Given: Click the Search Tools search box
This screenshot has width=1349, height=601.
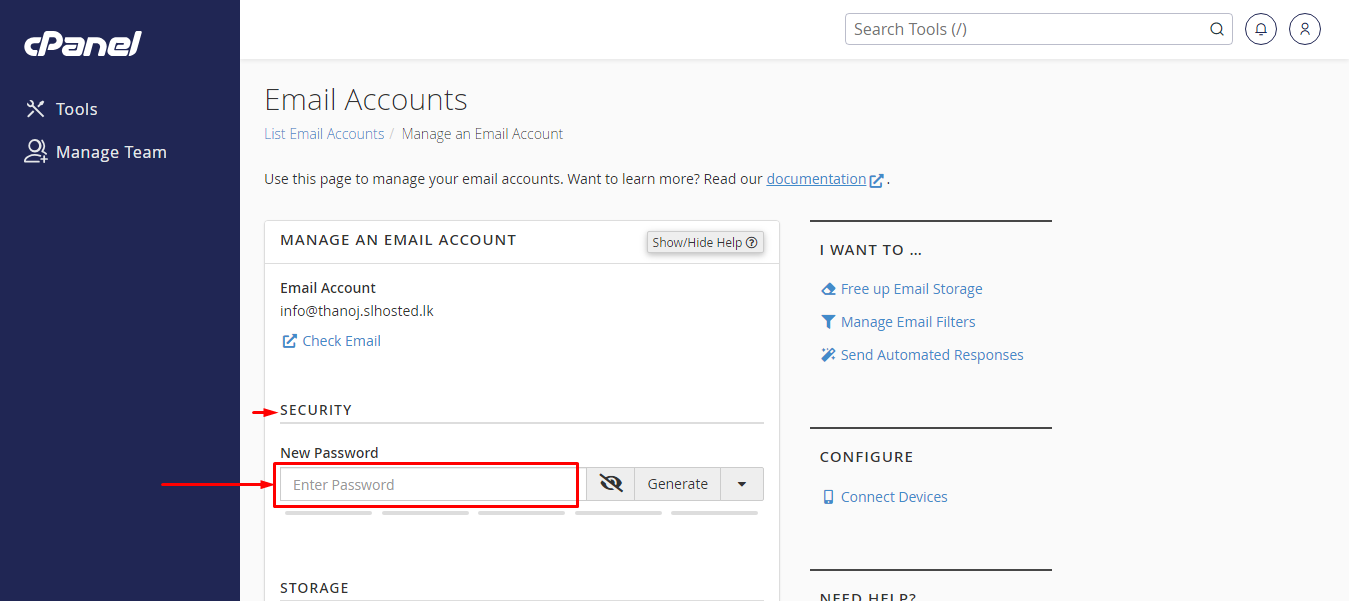Looking at the screenshot, I should [x=1025, y=29].
